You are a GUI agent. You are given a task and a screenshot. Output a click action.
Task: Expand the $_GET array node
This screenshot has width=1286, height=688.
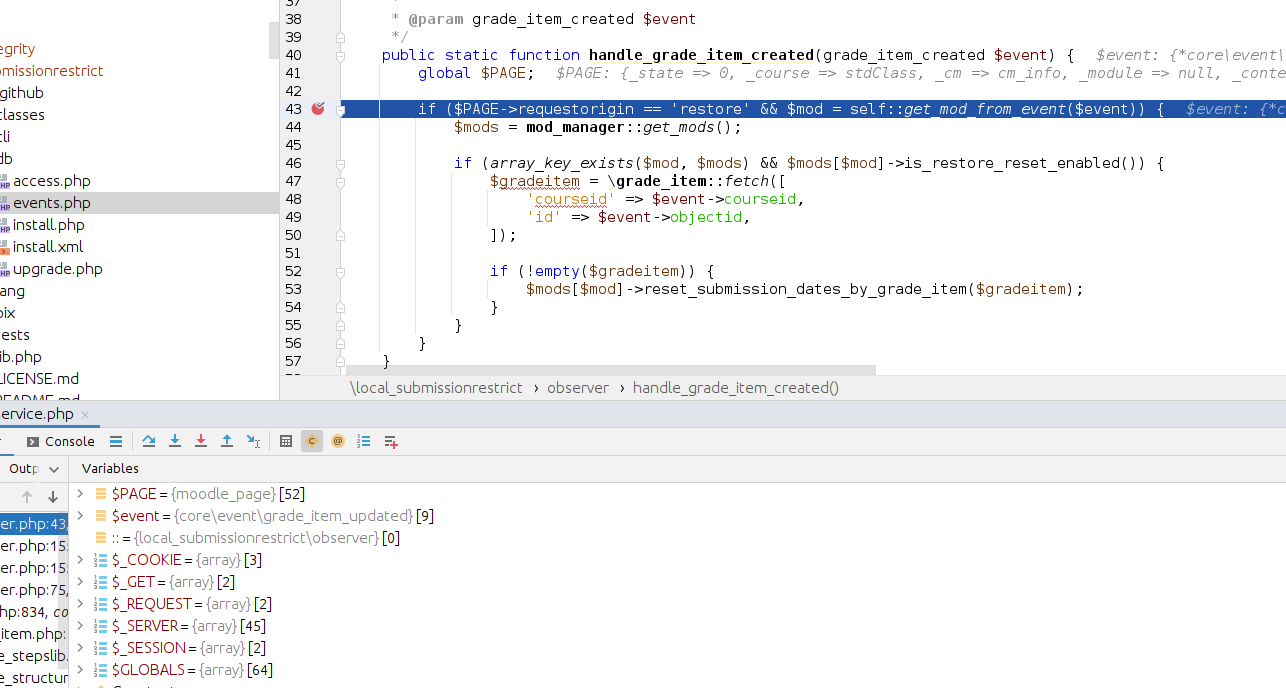[81, 582]
